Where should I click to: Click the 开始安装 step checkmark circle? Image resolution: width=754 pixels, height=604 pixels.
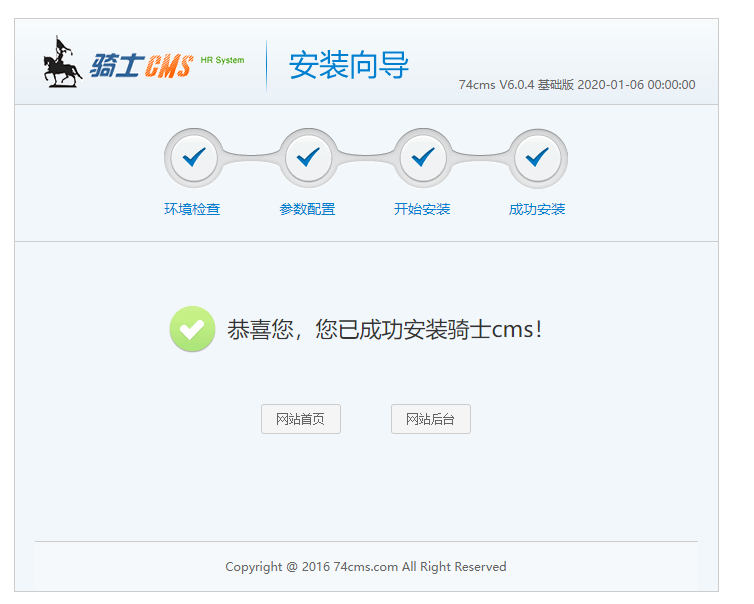(423, 158)
